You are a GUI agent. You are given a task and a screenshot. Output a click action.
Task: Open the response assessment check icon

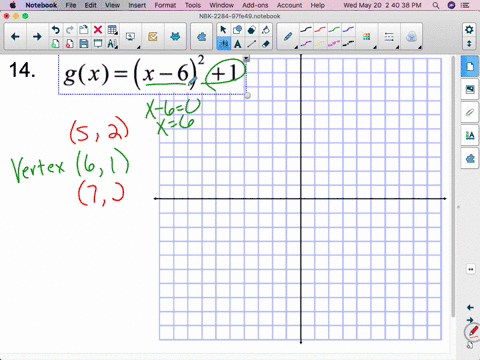click(x=153, y=37)
